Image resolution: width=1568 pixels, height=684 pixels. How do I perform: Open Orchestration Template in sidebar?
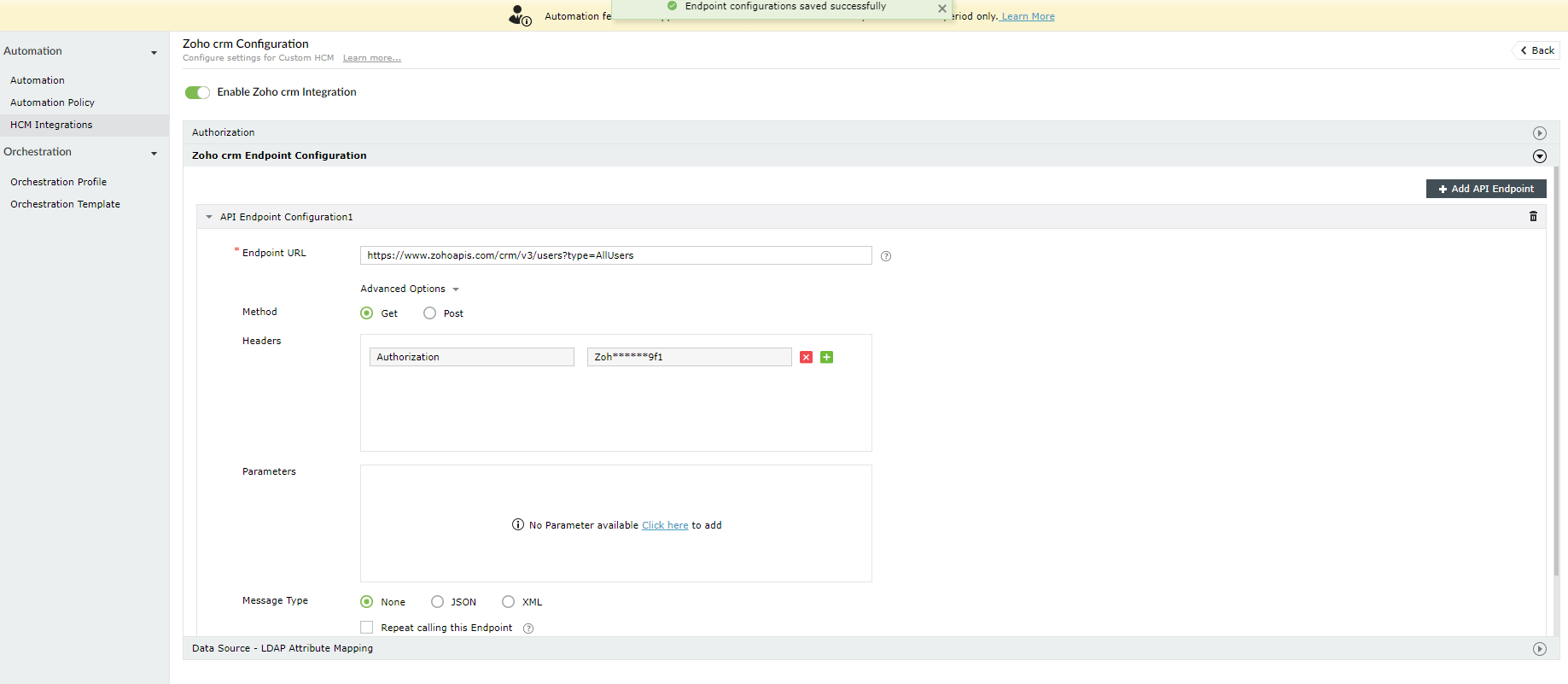point(65,204)
